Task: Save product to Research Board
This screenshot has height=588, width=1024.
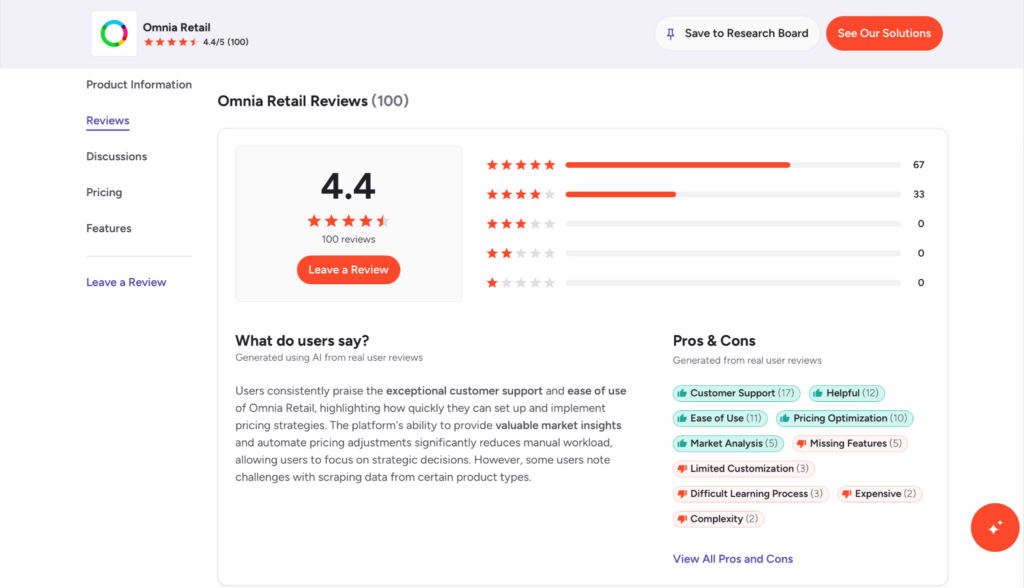Action: click(737, 33)
